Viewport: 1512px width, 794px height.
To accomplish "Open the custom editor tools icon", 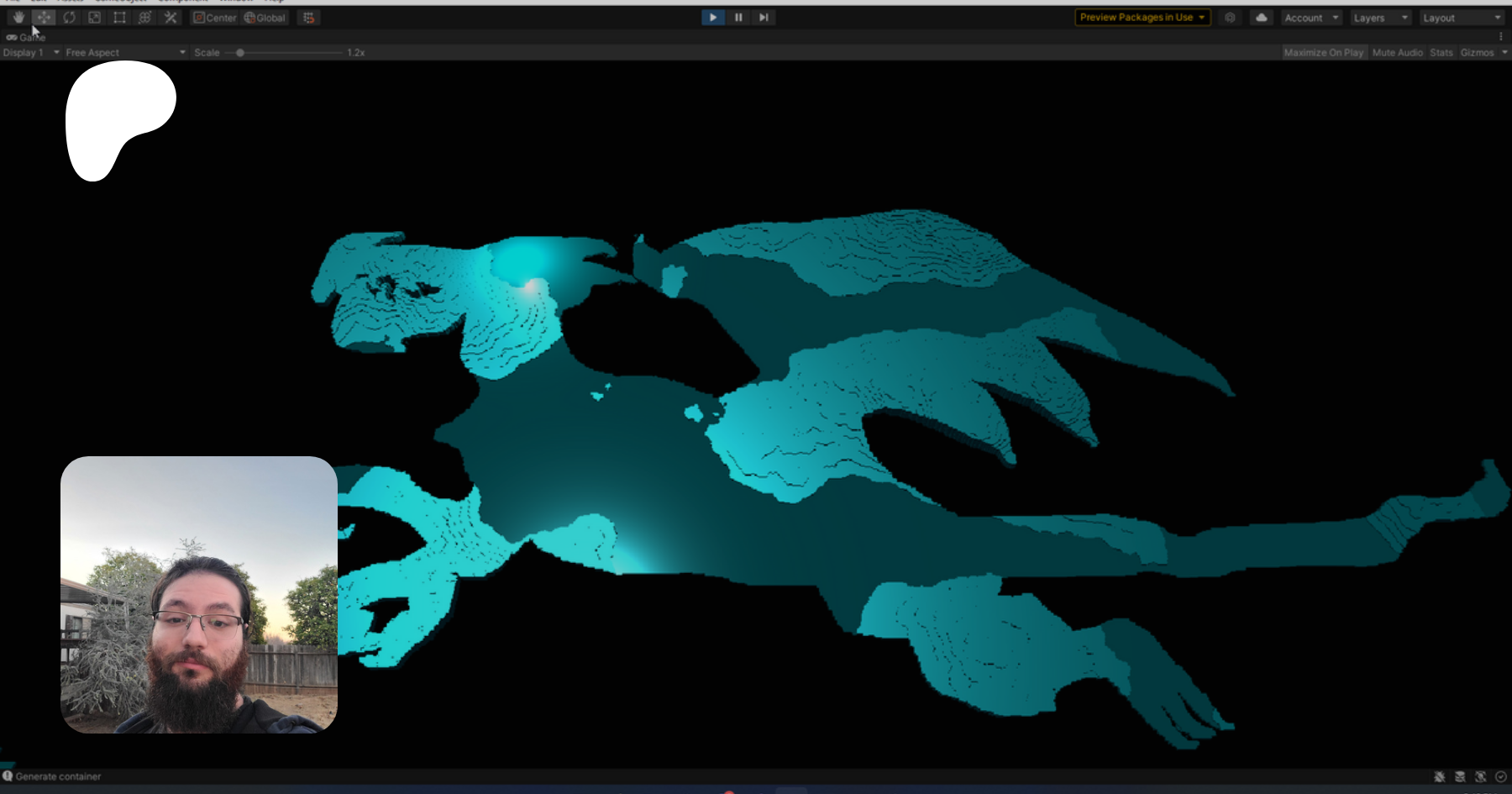I will pyautogui.click(x=171, y=18).
